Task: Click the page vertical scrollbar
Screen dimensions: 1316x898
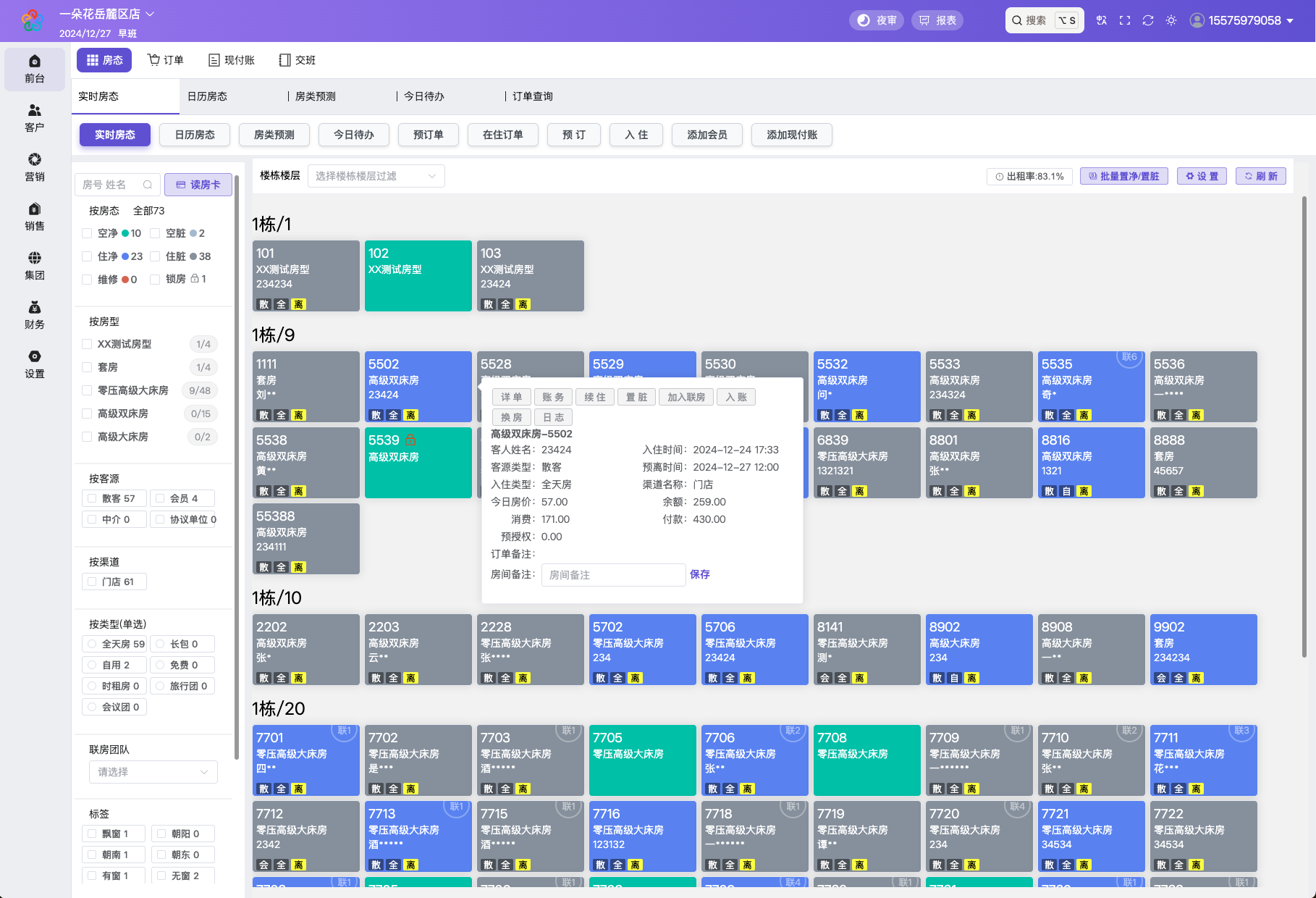Action: (x=1304, y=427)
